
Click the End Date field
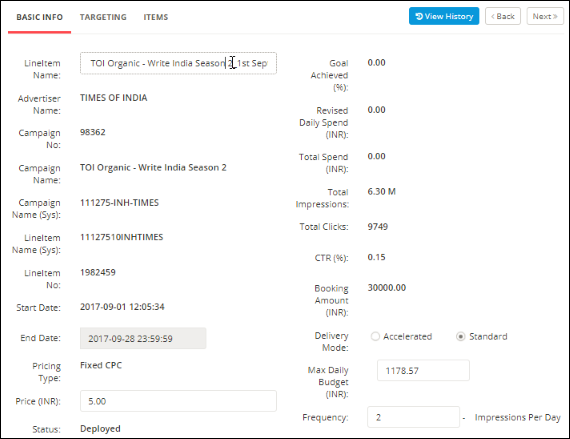coord(143,338)
